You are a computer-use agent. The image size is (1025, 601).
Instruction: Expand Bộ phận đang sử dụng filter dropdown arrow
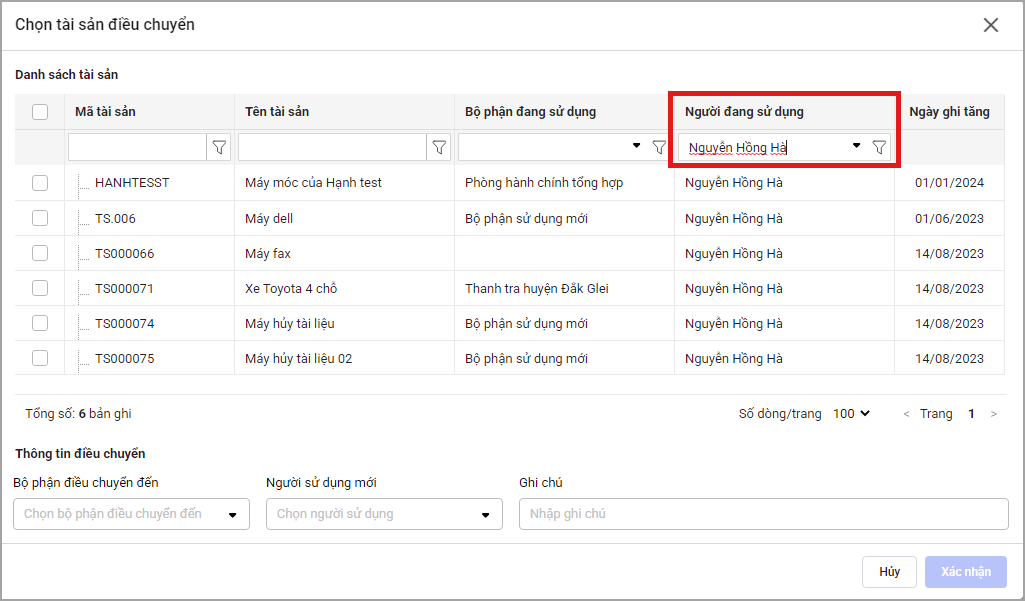(x=637, y=146)
